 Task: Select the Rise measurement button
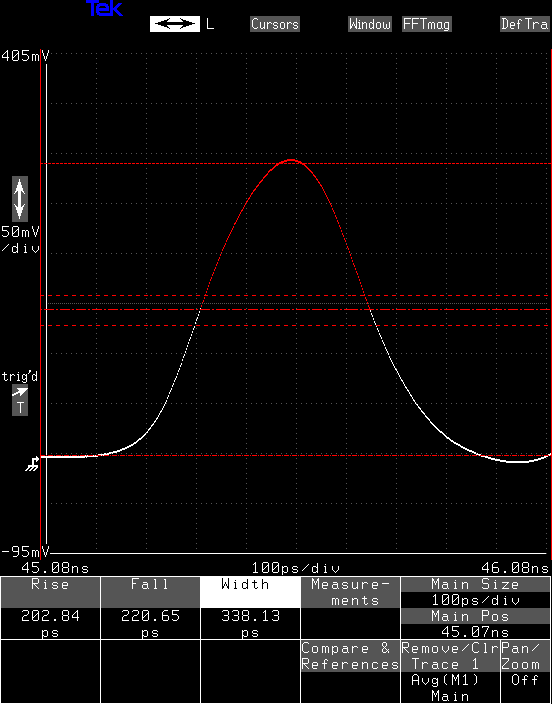click(x=50, y=592)
